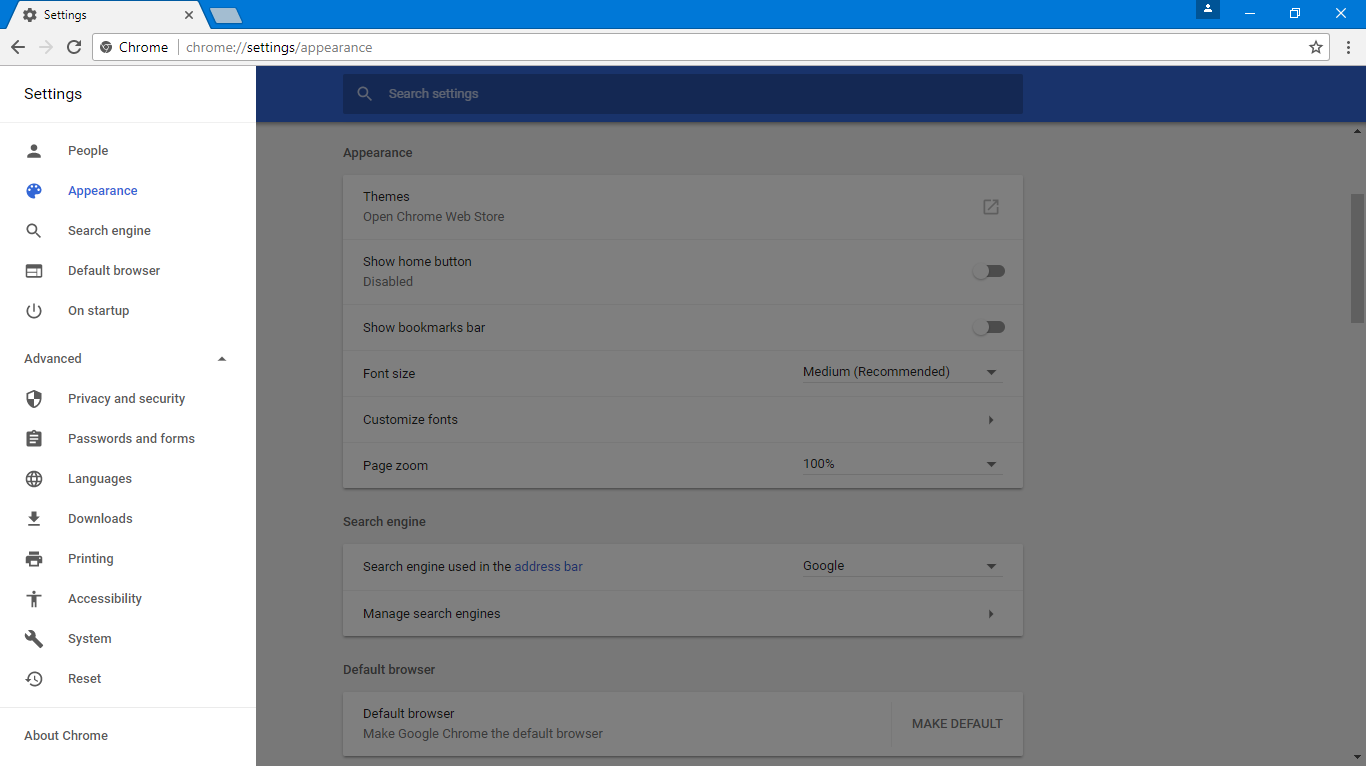Go to Passwords and forms
This screenshot has height=766, width=1366.
131,439
